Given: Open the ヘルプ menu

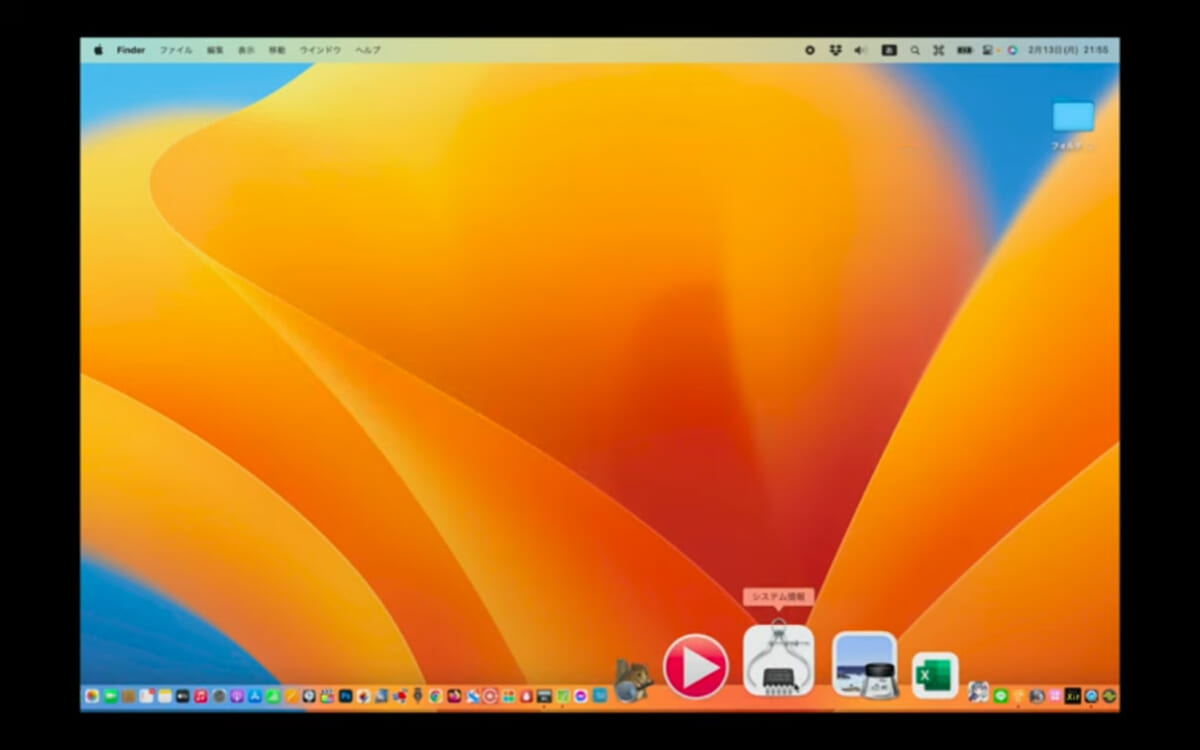Looking at the screenshot, I should 368,50.
